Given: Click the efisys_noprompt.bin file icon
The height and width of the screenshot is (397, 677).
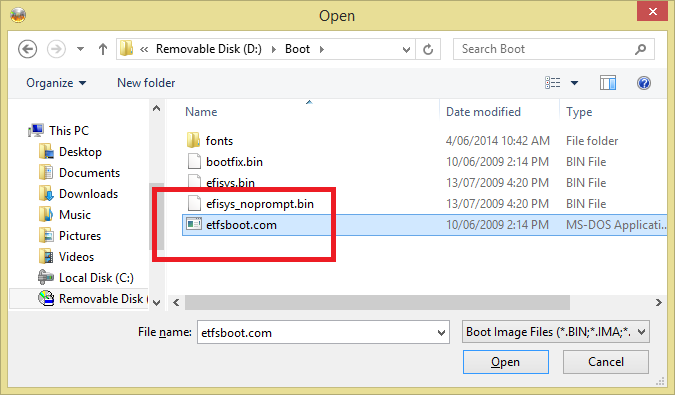Looking at the screenshot, I should pos(194,203).
